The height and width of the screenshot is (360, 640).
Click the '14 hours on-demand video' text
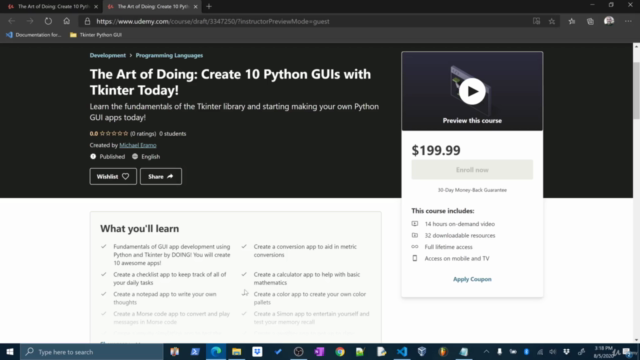(x=460, y=224)
